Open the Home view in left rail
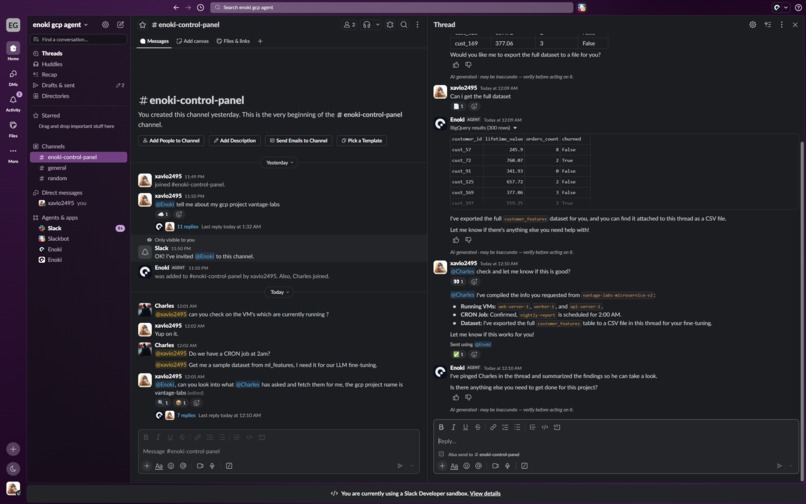Screen dimensions: 806x504 point(13,50)
